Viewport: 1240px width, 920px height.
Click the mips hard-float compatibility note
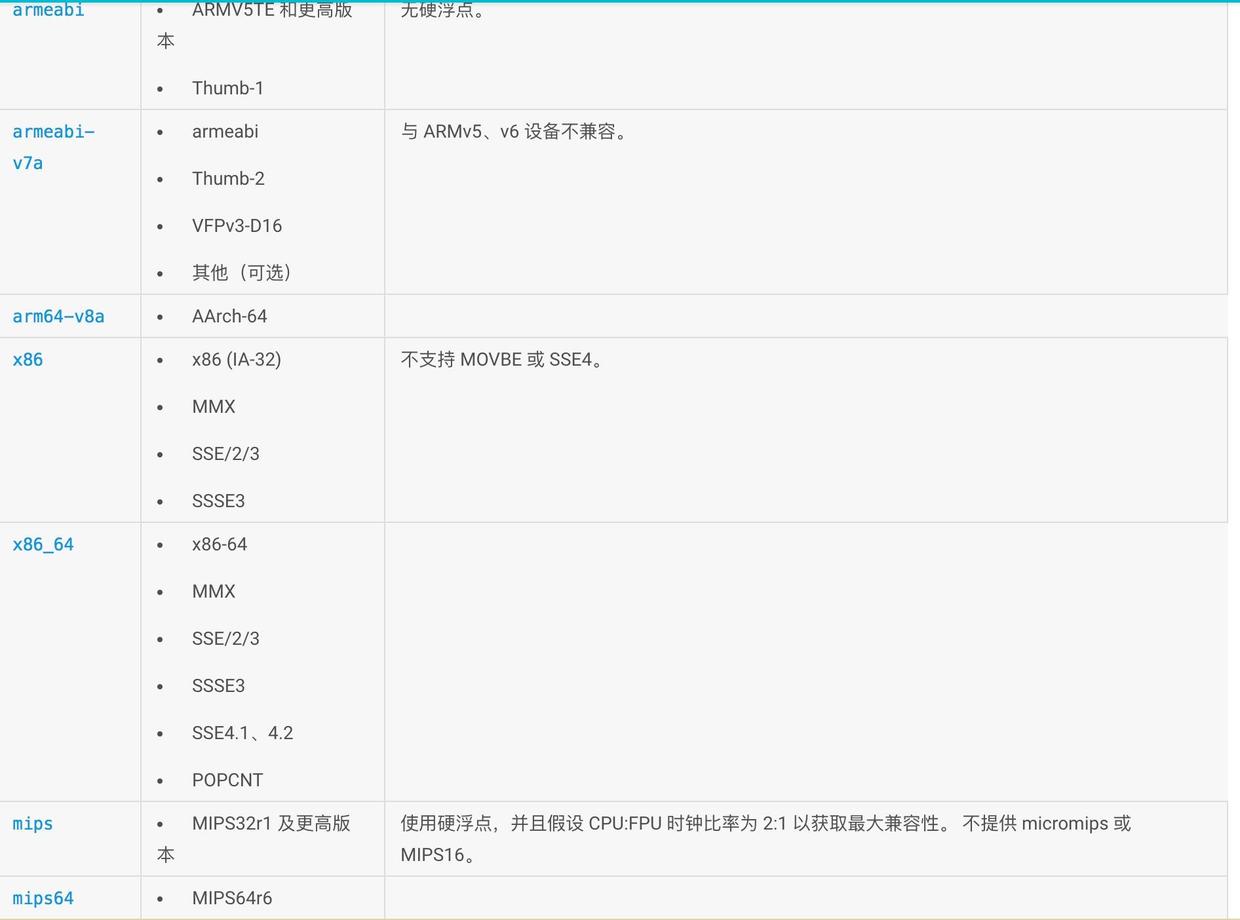tap(766, 839)
